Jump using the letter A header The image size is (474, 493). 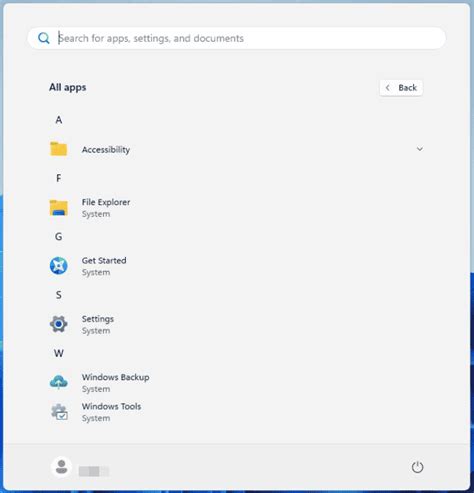click(59, 120)
